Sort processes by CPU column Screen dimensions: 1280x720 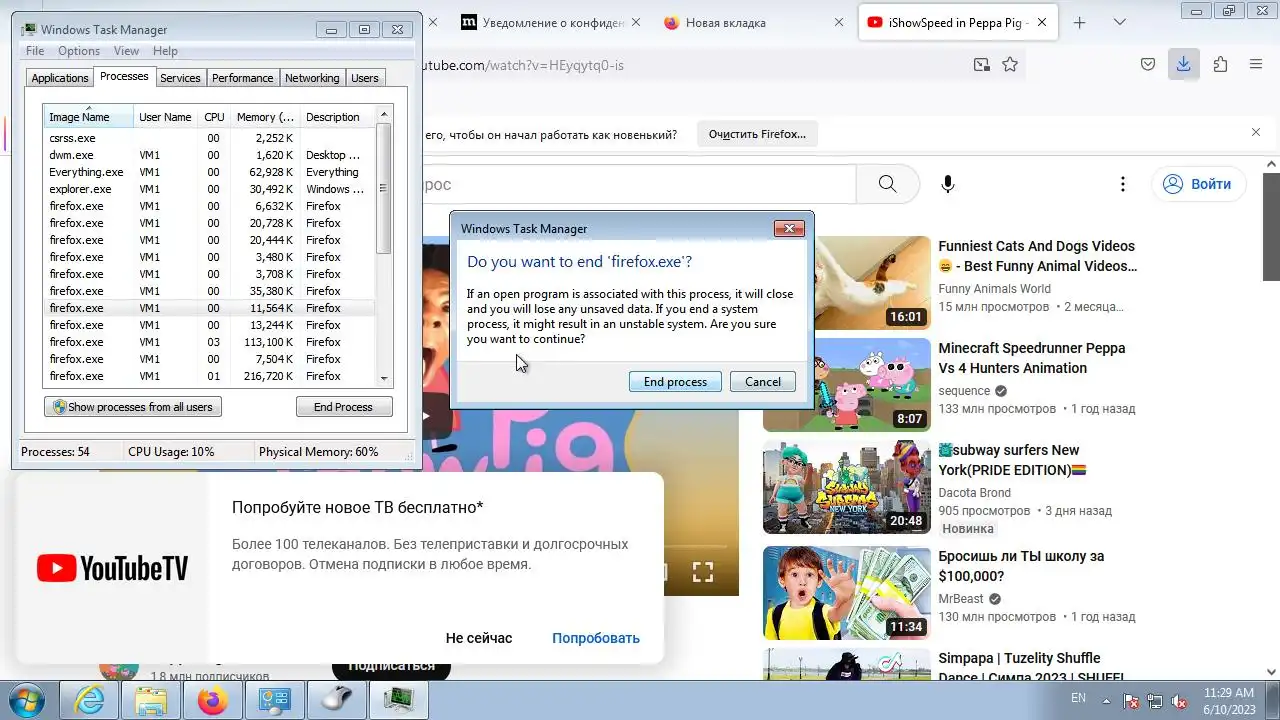coord(214,117)
